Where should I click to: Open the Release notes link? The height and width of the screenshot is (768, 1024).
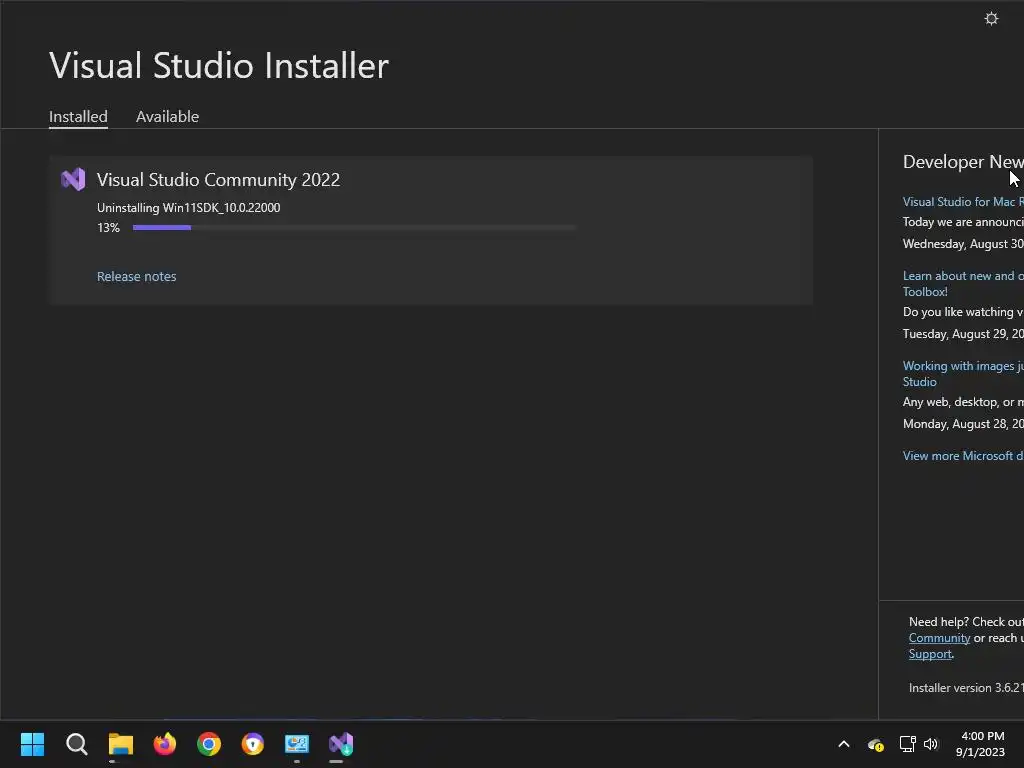tap(136, 276)
